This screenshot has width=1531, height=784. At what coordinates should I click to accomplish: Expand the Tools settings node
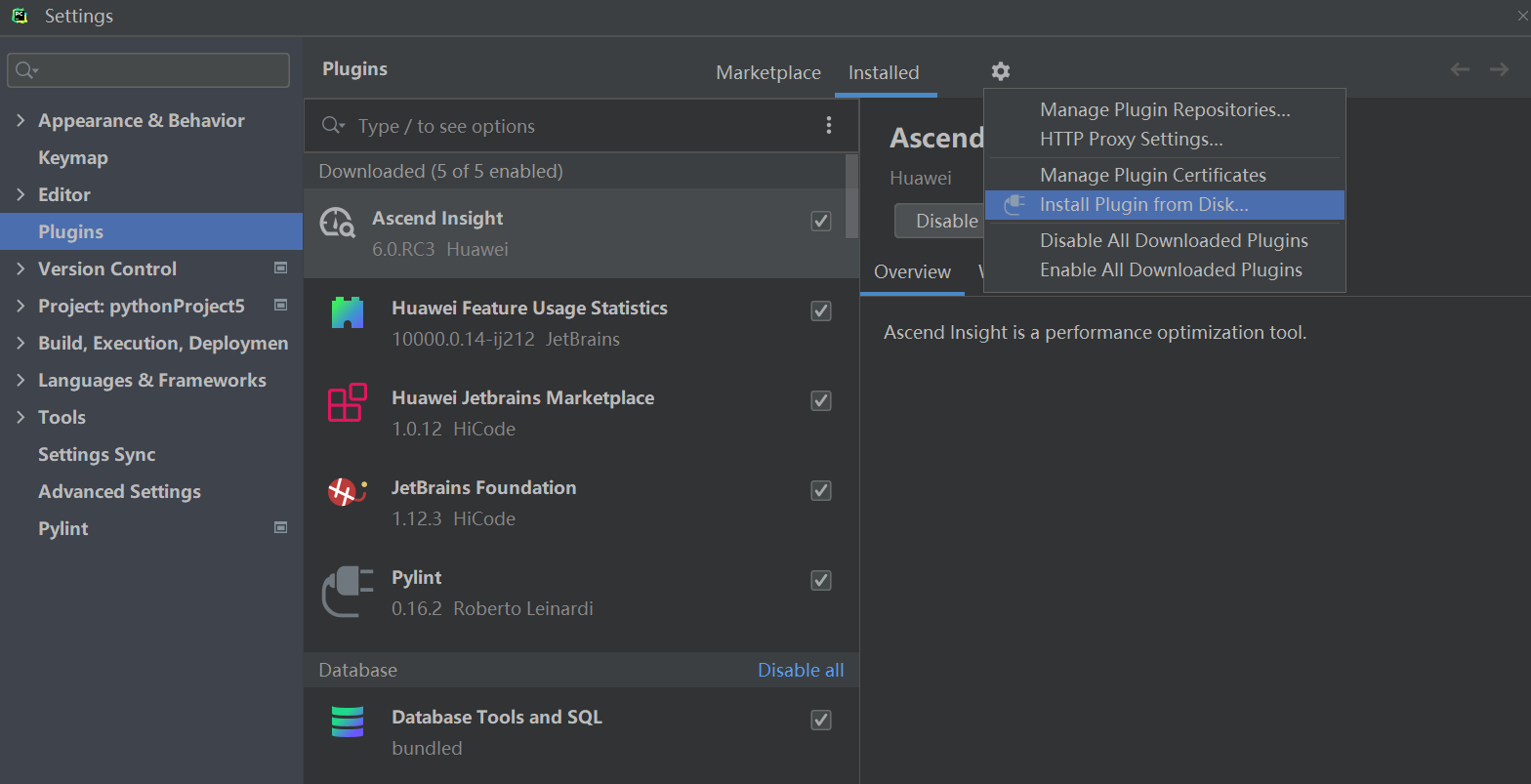(21, 417)
